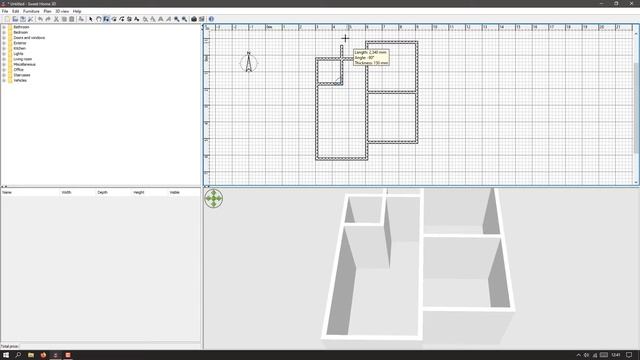This screenshot has height=360, width=640.
Task: Open the Help menu
Action: (x=77, y=11)
